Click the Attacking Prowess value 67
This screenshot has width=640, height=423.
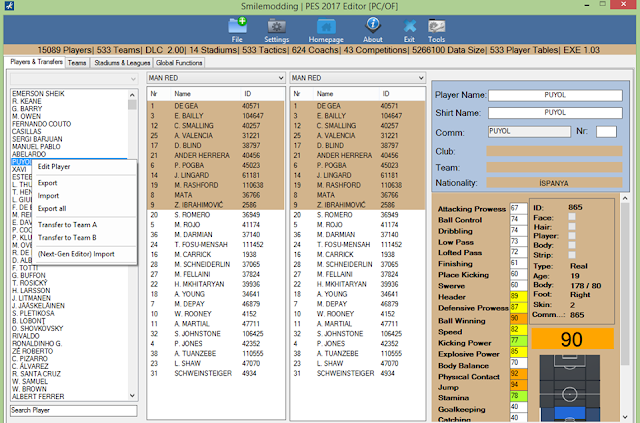point(518,208)
